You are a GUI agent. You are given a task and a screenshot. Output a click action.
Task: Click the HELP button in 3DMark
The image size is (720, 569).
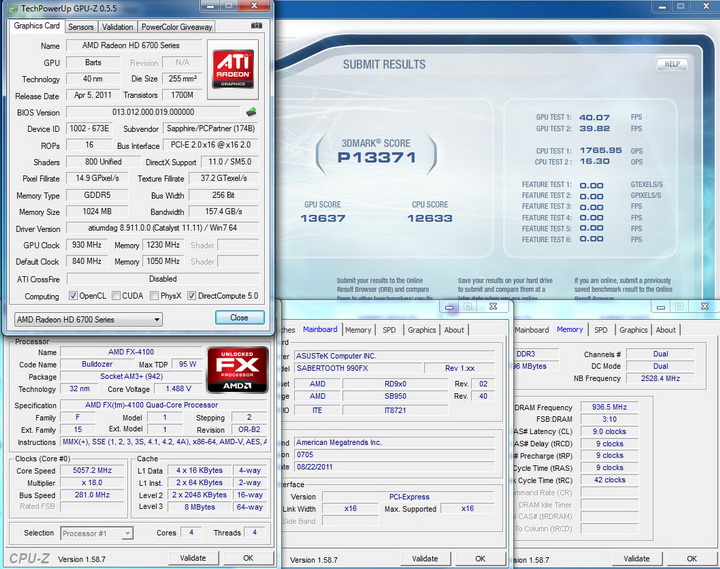tap(672, 64)
